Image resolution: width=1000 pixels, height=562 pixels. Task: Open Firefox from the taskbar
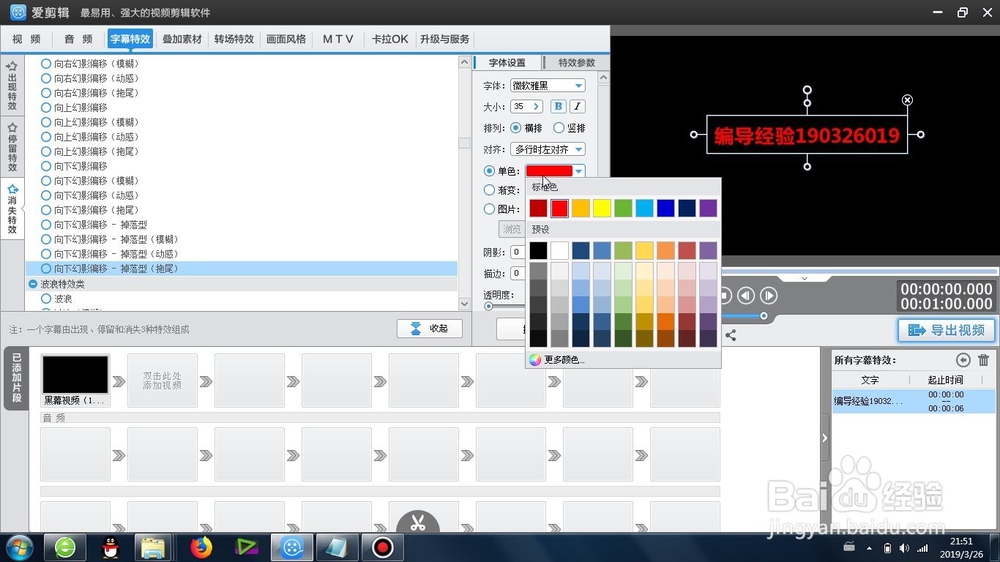201,547
